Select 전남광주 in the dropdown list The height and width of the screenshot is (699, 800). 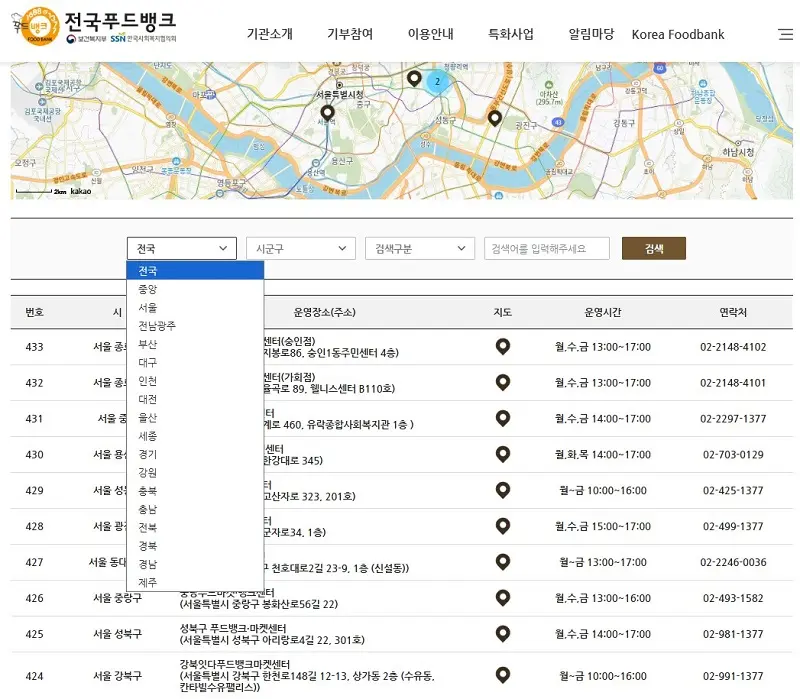(x=195, y=326)
